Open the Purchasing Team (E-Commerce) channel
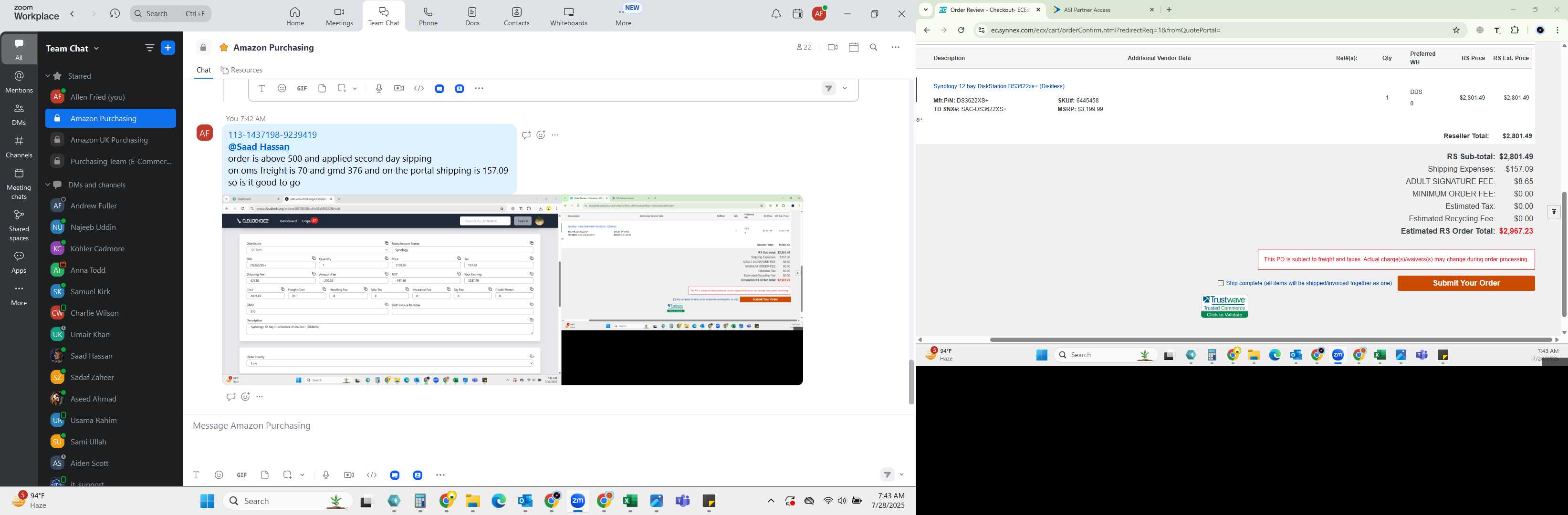This screenshot has height=515, width=1568. point(111,162)
